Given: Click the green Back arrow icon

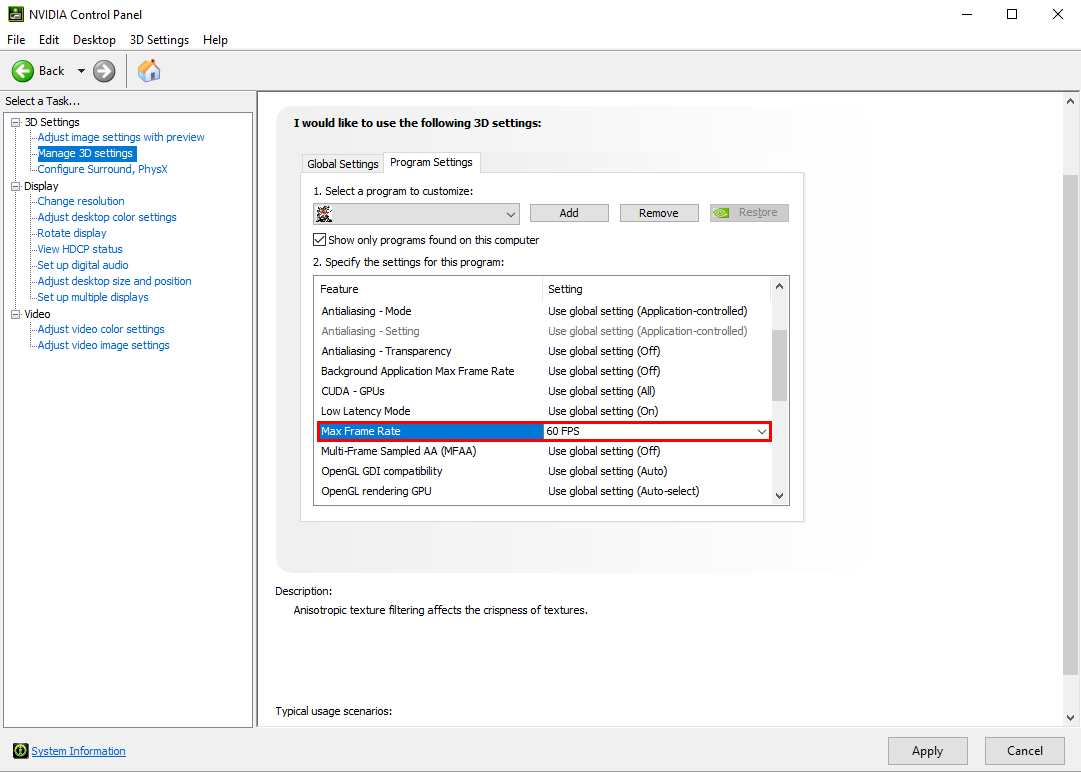Looking at the screenshot, I should coord(22,71).
